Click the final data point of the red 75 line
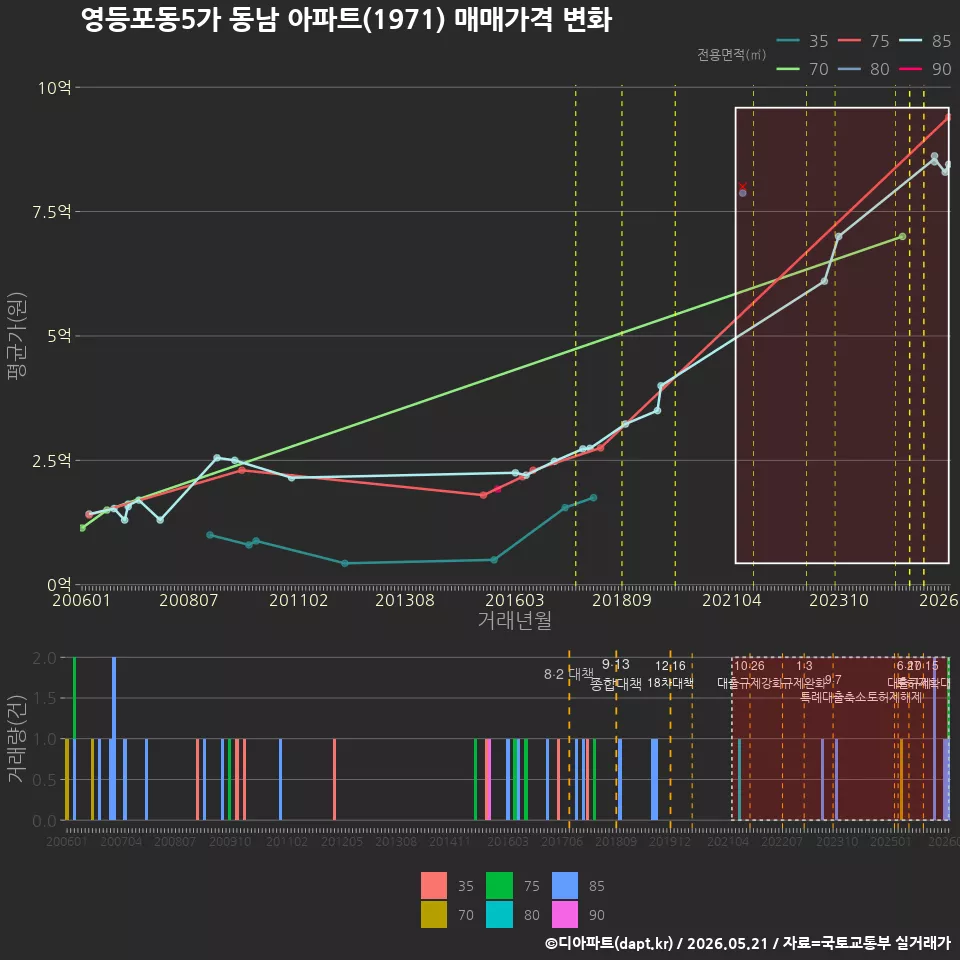The height and width of the screenshot is (960, 960). (948, 116)
